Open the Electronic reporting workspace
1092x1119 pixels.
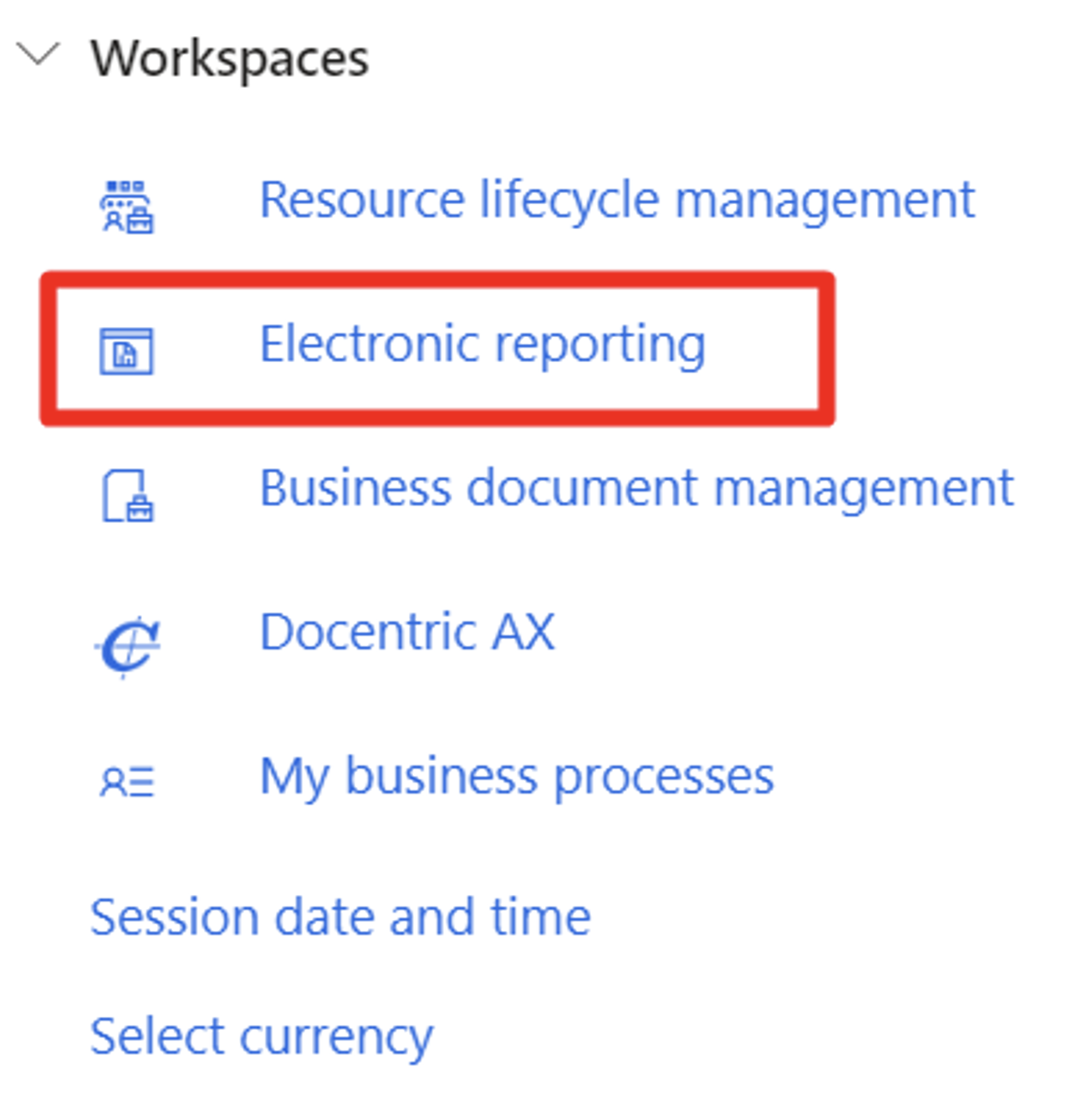pos(482,345)
